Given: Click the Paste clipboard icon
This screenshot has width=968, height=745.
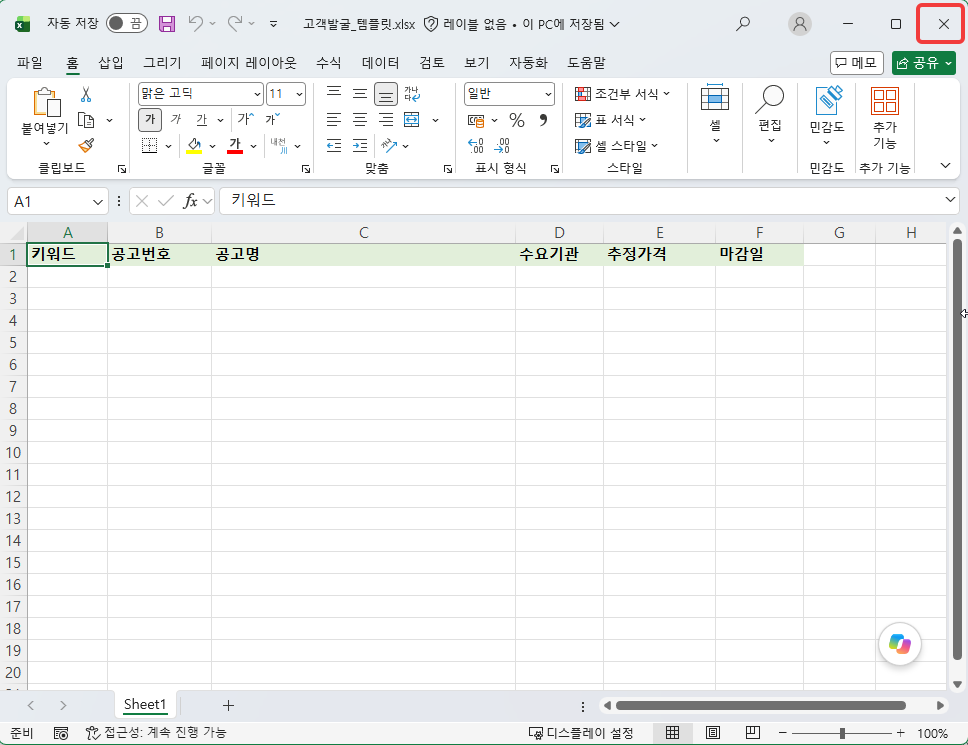Looking at the screenshot, I should point(46,102).
